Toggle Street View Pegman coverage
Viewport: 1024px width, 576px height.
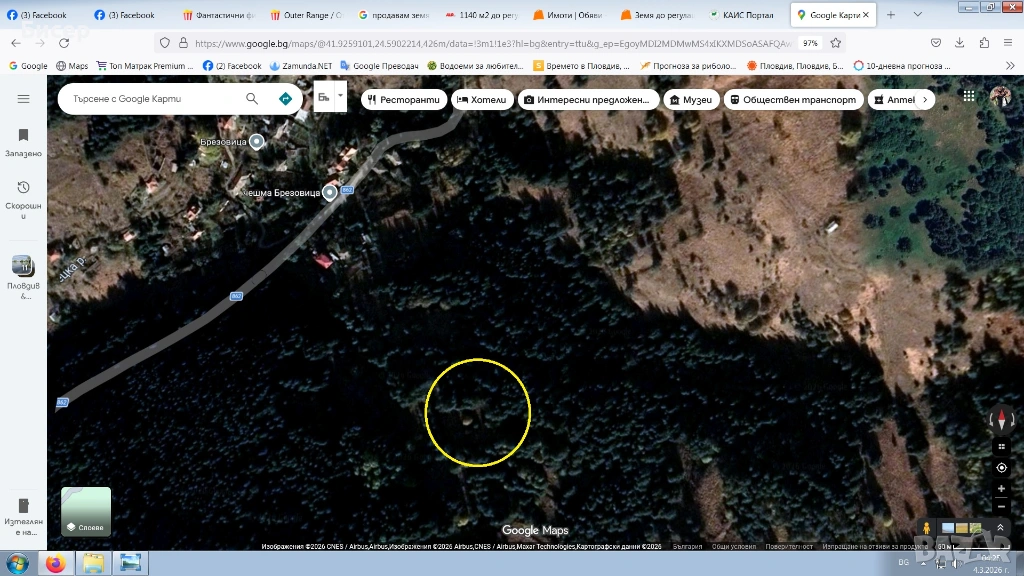pyautogui.click(x=927, y=528)
